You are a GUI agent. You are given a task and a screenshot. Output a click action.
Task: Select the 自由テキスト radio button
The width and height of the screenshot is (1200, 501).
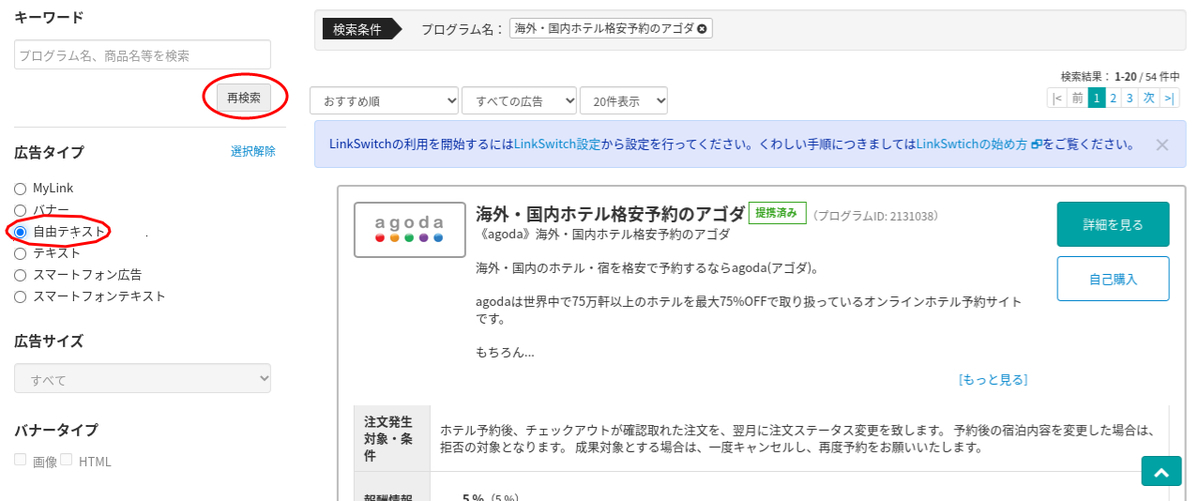(20, 231)
